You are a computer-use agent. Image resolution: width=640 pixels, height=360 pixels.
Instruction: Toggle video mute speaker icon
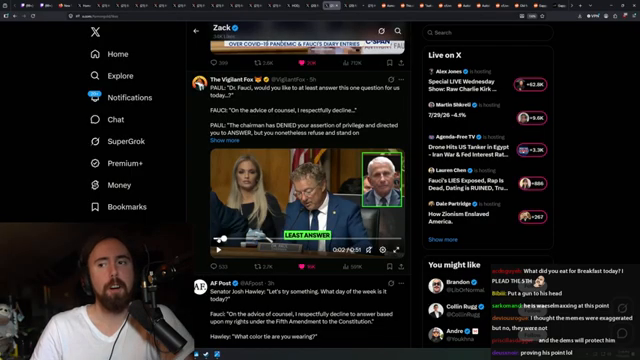click(x=369, y=250)
